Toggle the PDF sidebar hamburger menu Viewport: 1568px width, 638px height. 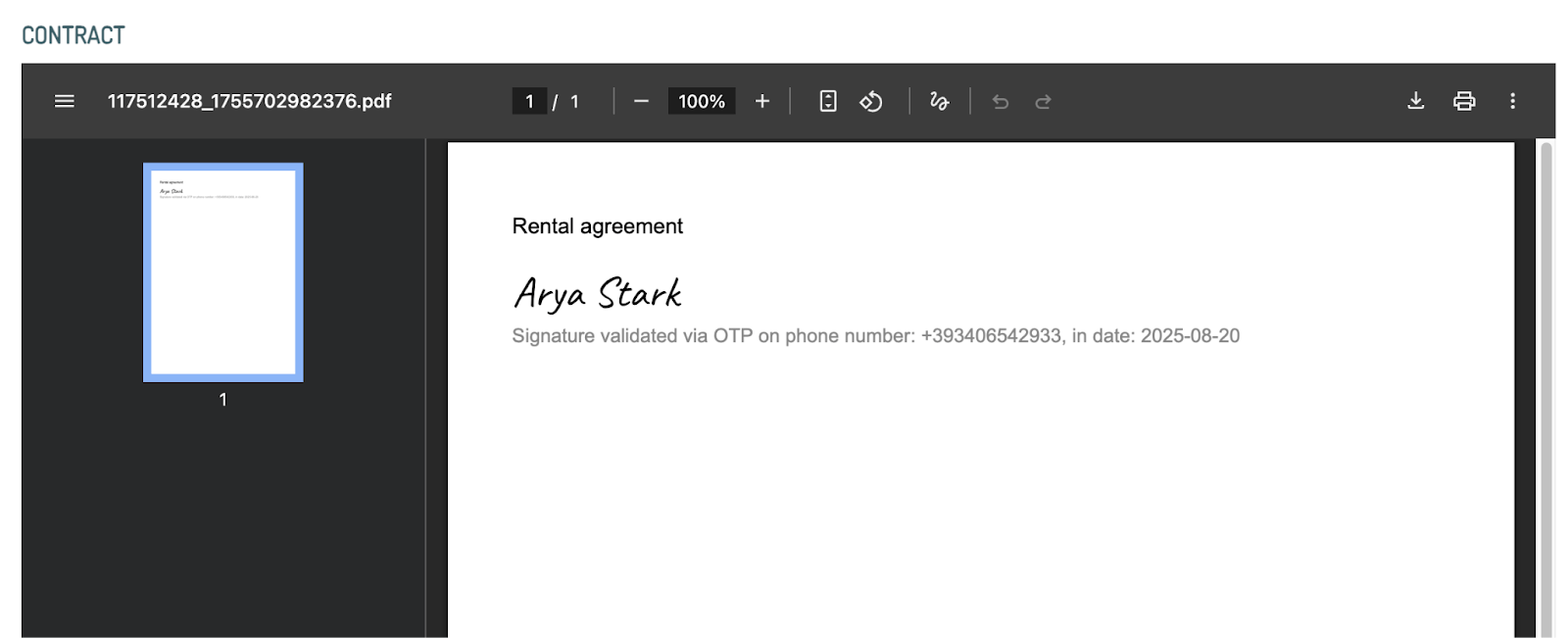65,101
